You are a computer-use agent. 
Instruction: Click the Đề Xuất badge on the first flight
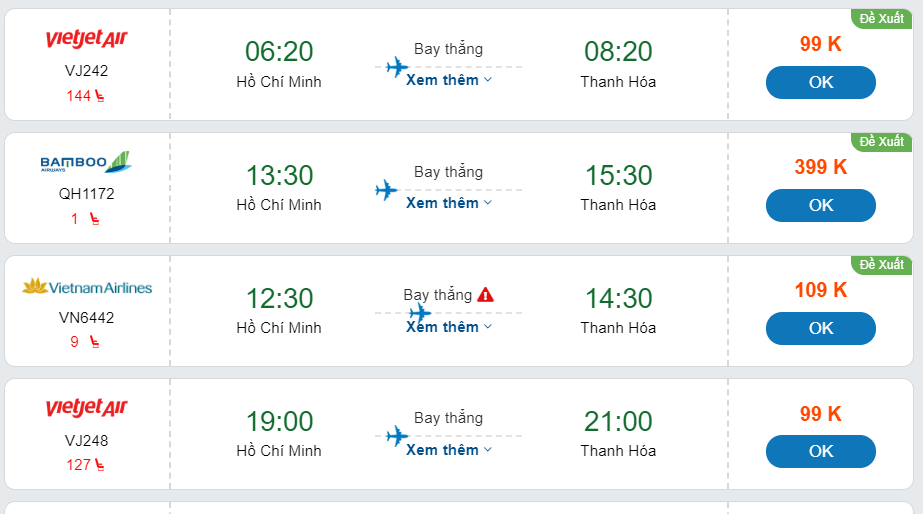[881, 18]
